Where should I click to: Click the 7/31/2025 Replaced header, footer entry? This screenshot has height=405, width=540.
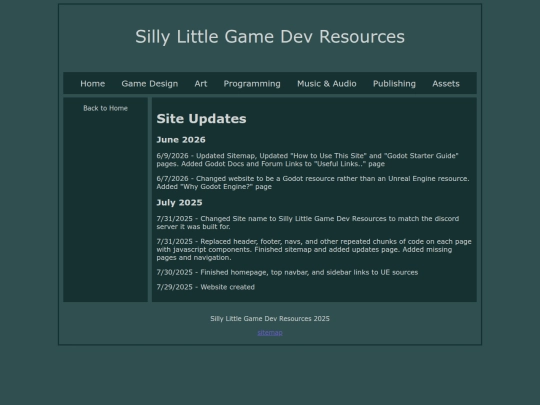314,249
